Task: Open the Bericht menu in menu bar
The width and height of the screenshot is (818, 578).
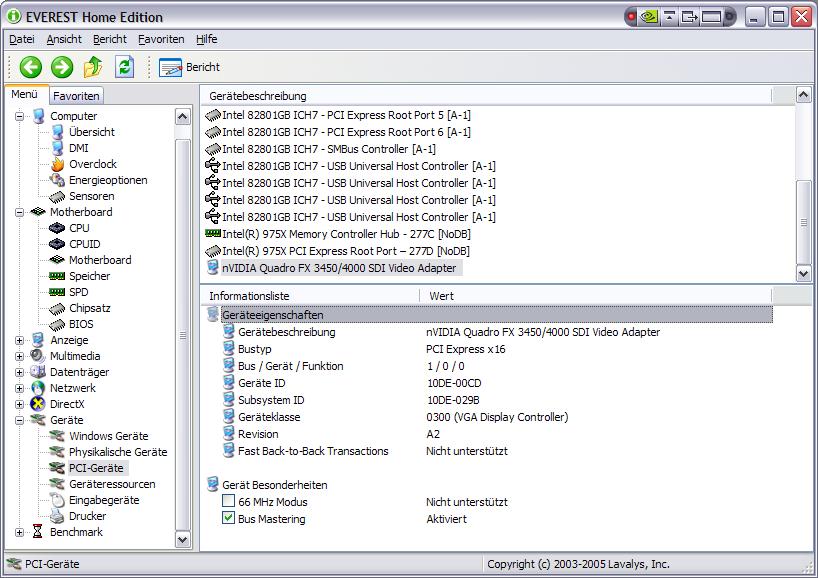Action: (x=110, y=39)
